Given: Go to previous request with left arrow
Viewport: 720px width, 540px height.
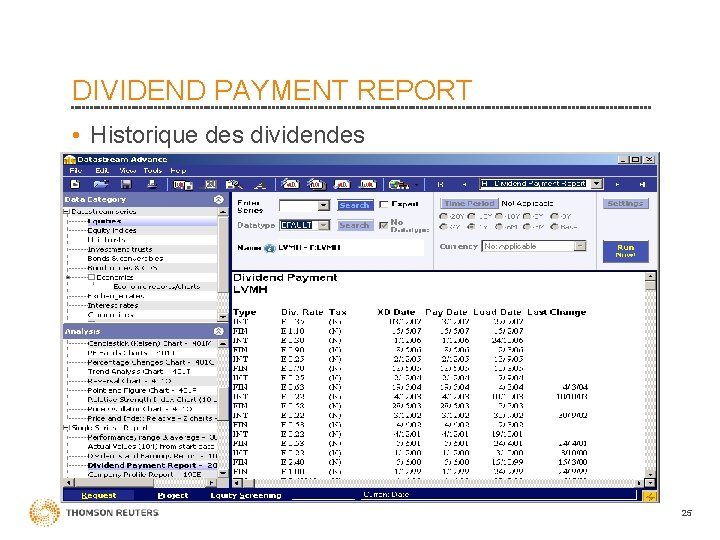Looking at the screenshot, I should [x=464, y=185].
